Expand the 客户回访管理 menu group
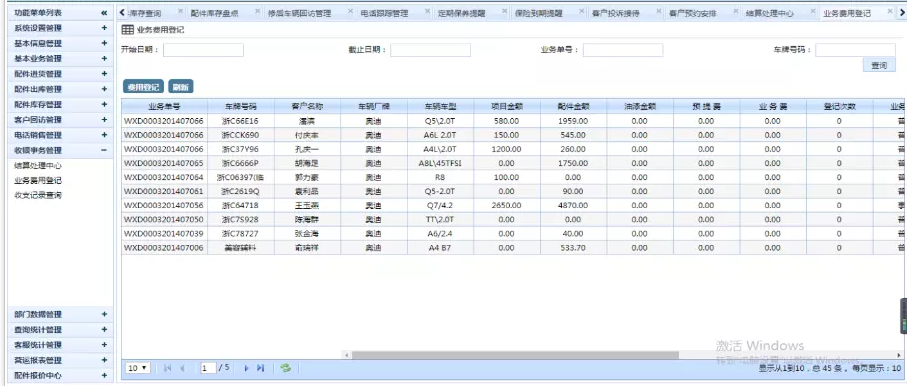This screenshot has width=907, height=386. [104, 120]
